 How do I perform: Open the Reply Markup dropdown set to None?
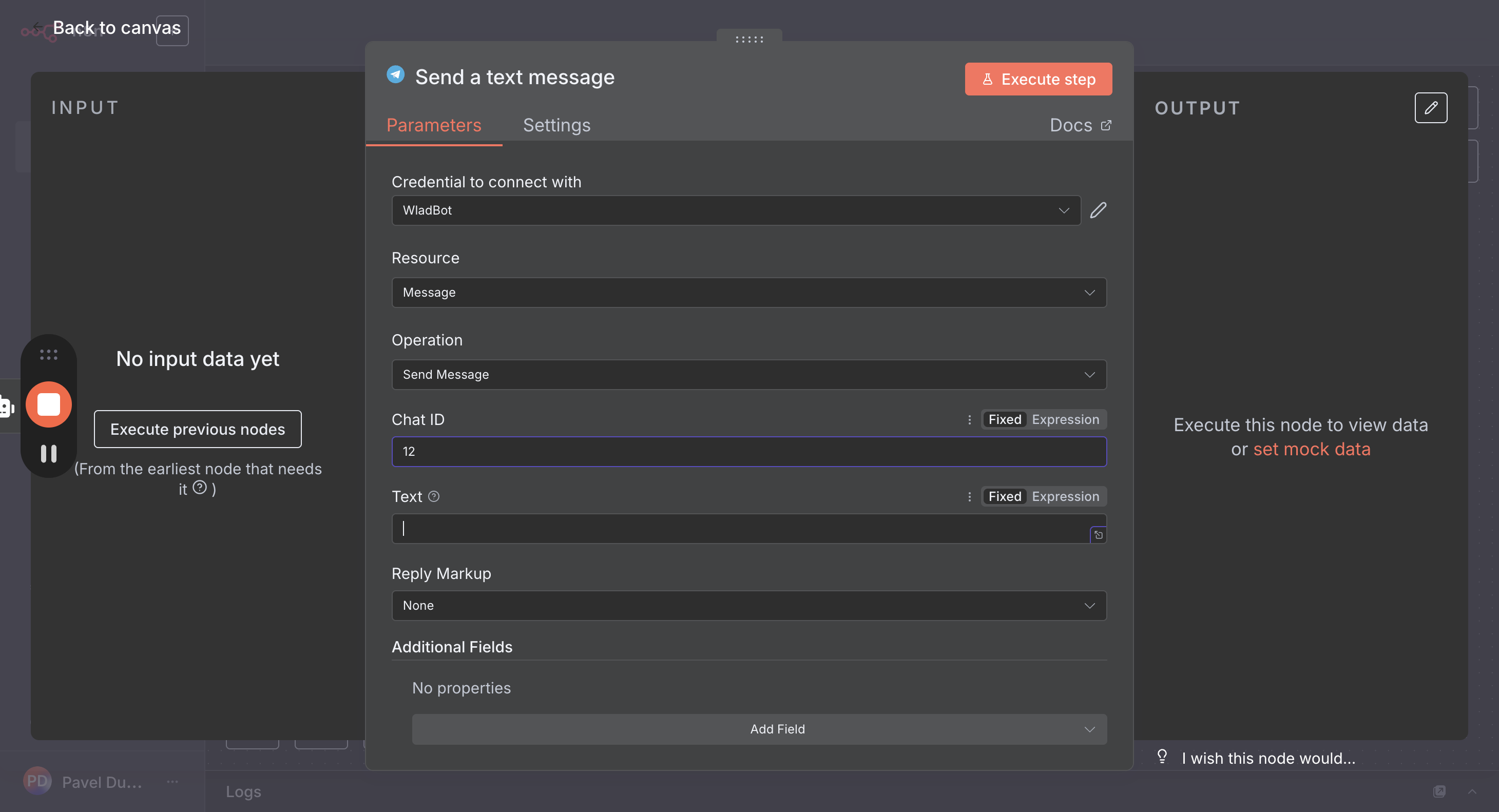pos(748,606)
